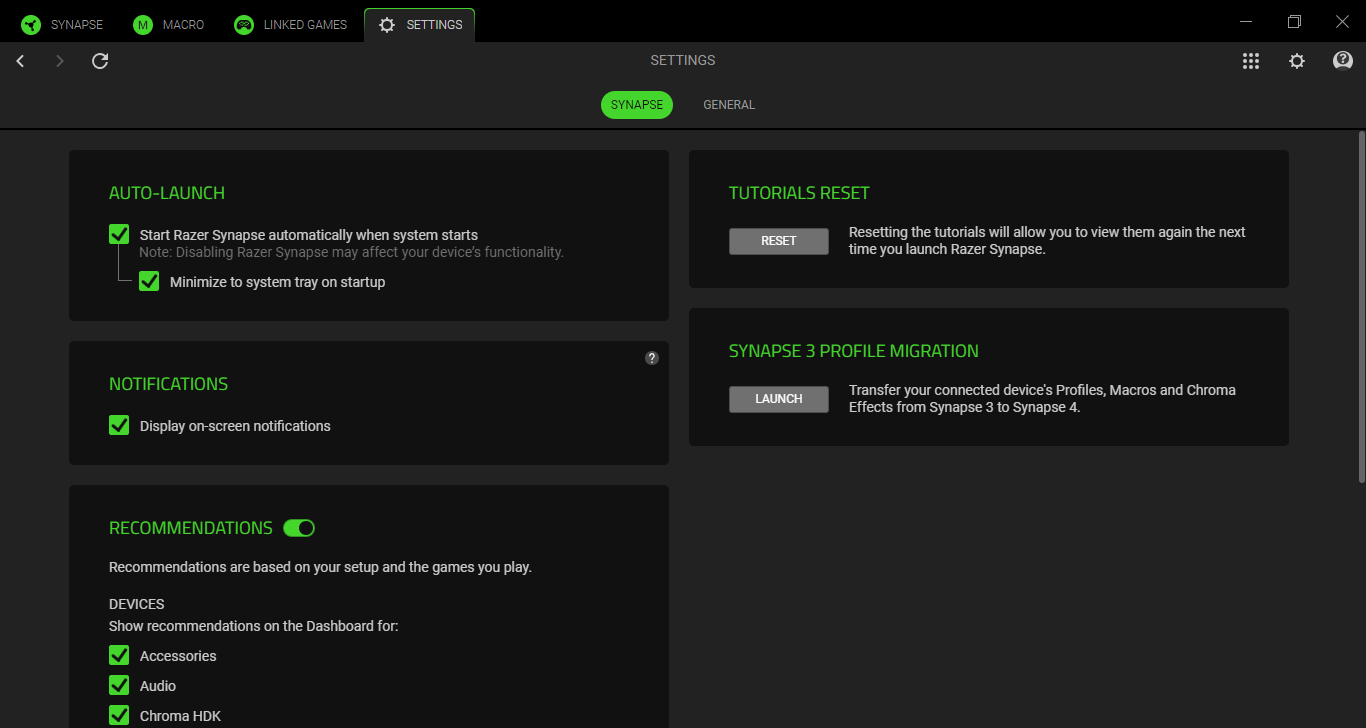Click the Notifications panel help icon
This screenshot has height=728, width=1366.
coord(652,358)
